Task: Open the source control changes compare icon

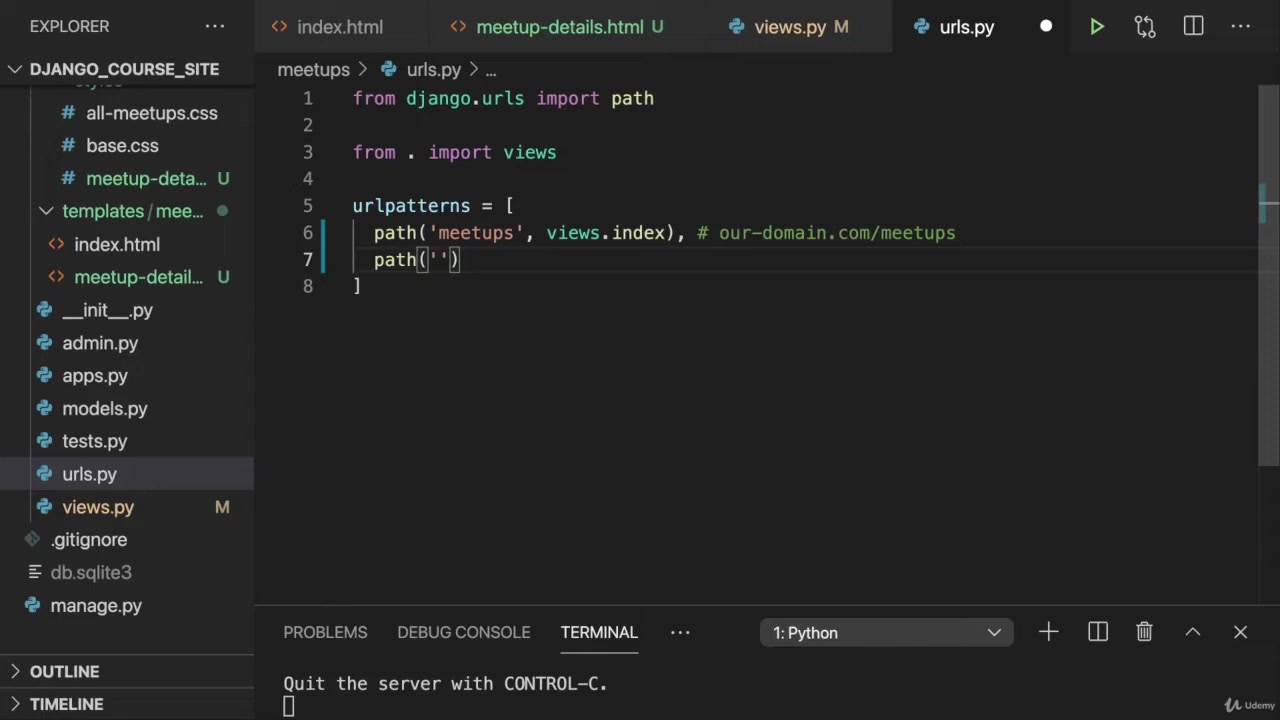Action: click(x=1145, y=27)
